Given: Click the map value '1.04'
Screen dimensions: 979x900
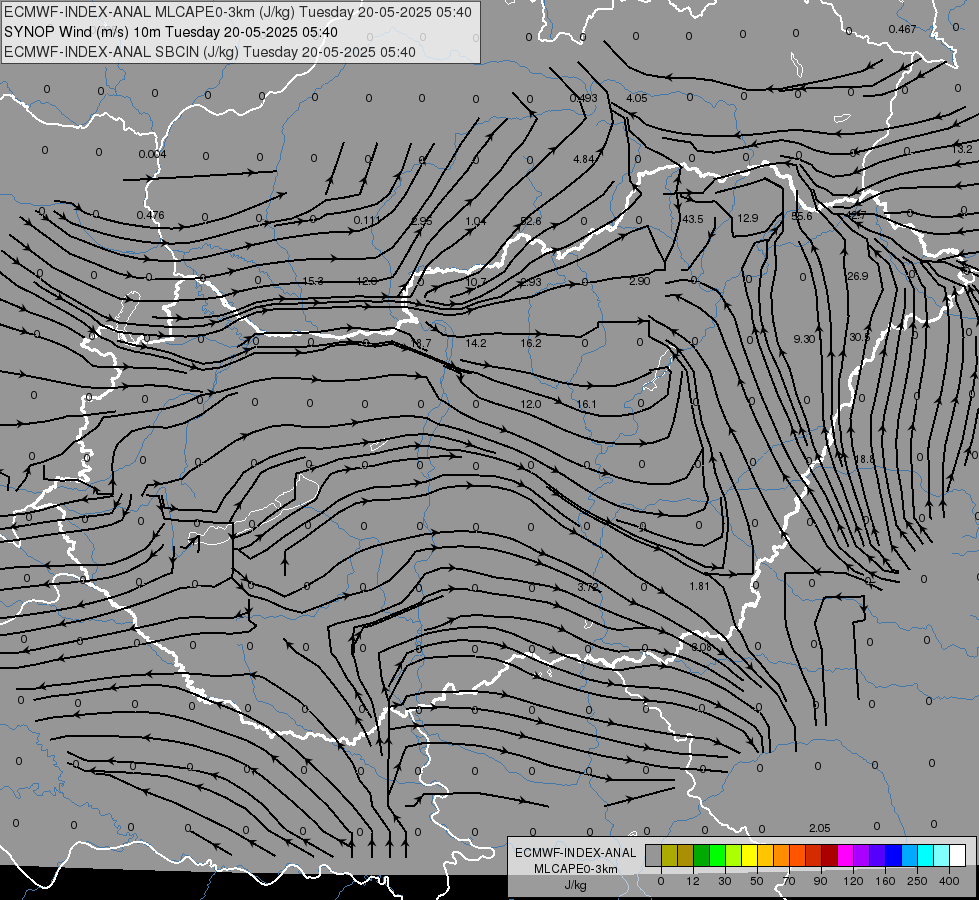Looking at the screenshot, I should pos(476,221).
